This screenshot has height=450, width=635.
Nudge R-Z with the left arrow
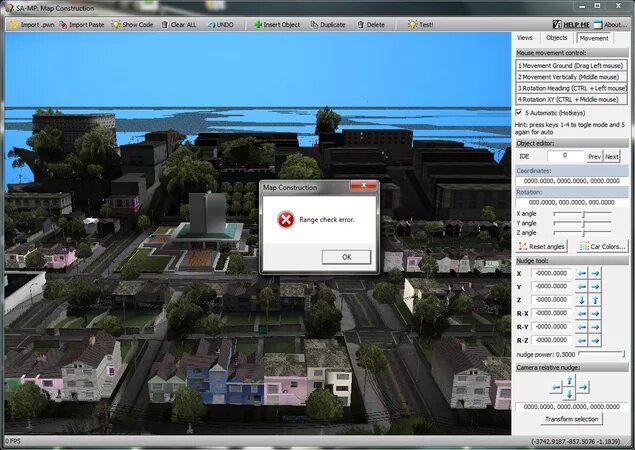[x=582, y=340]
